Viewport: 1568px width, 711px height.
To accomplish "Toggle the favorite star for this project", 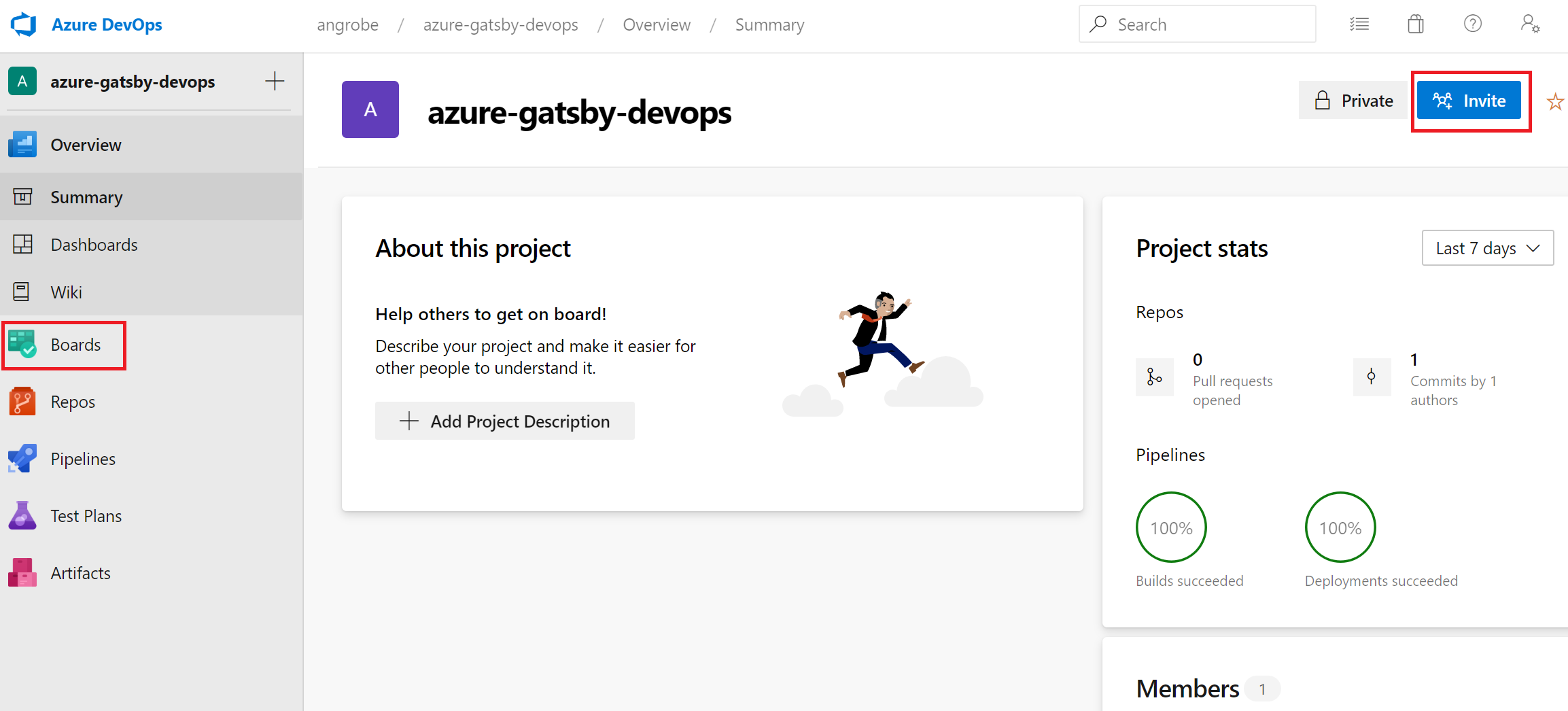I will (x=1555, y=101).
